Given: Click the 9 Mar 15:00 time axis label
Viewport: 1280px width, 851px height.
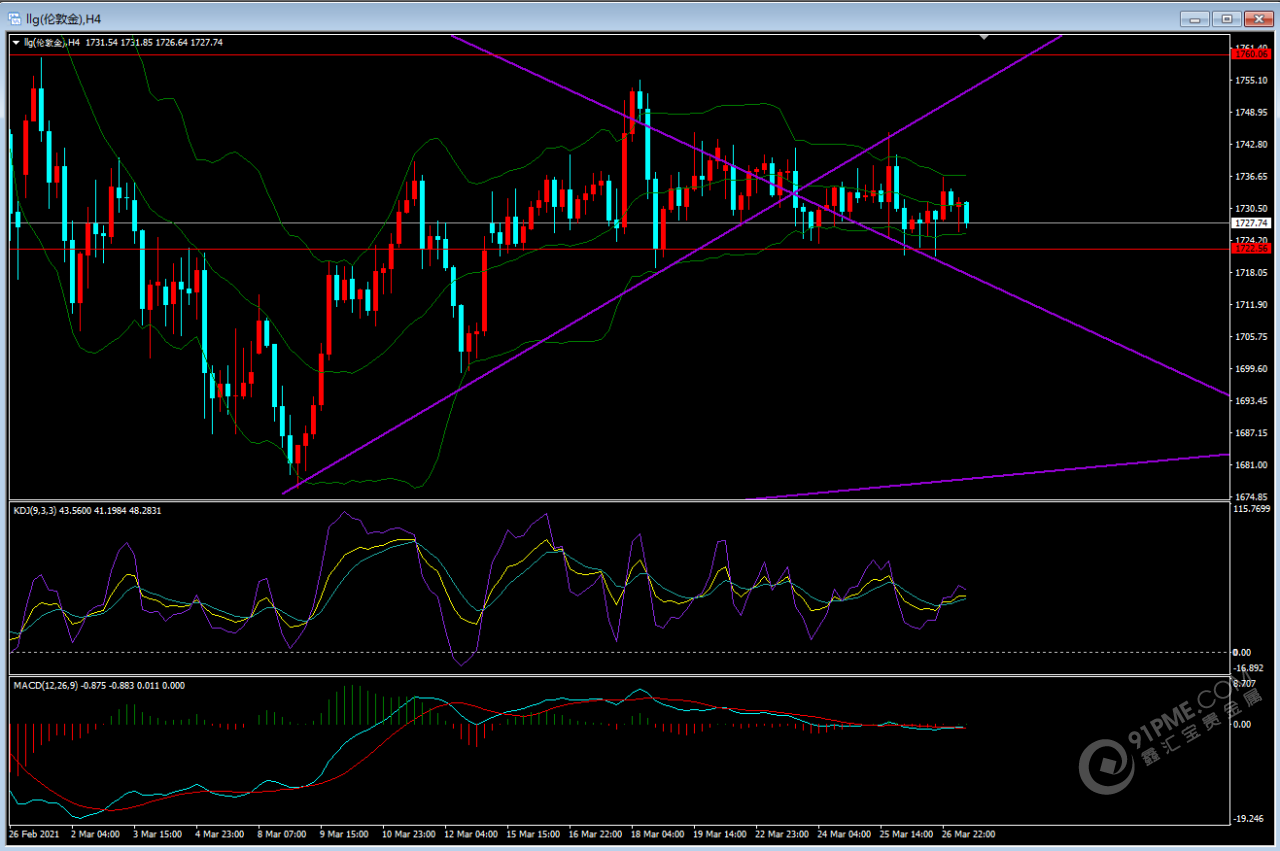Looking at the screenshot, I should coord(346,833).
